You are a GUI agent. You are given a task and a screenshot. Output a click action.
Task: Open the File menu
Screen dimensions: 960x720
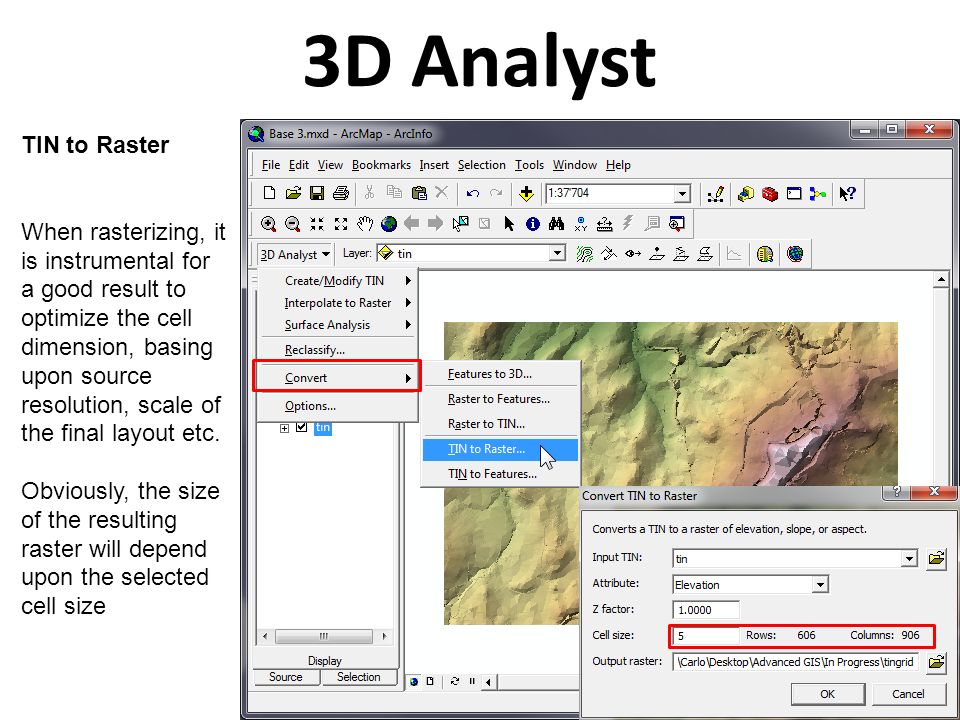(x=271, y=165)
